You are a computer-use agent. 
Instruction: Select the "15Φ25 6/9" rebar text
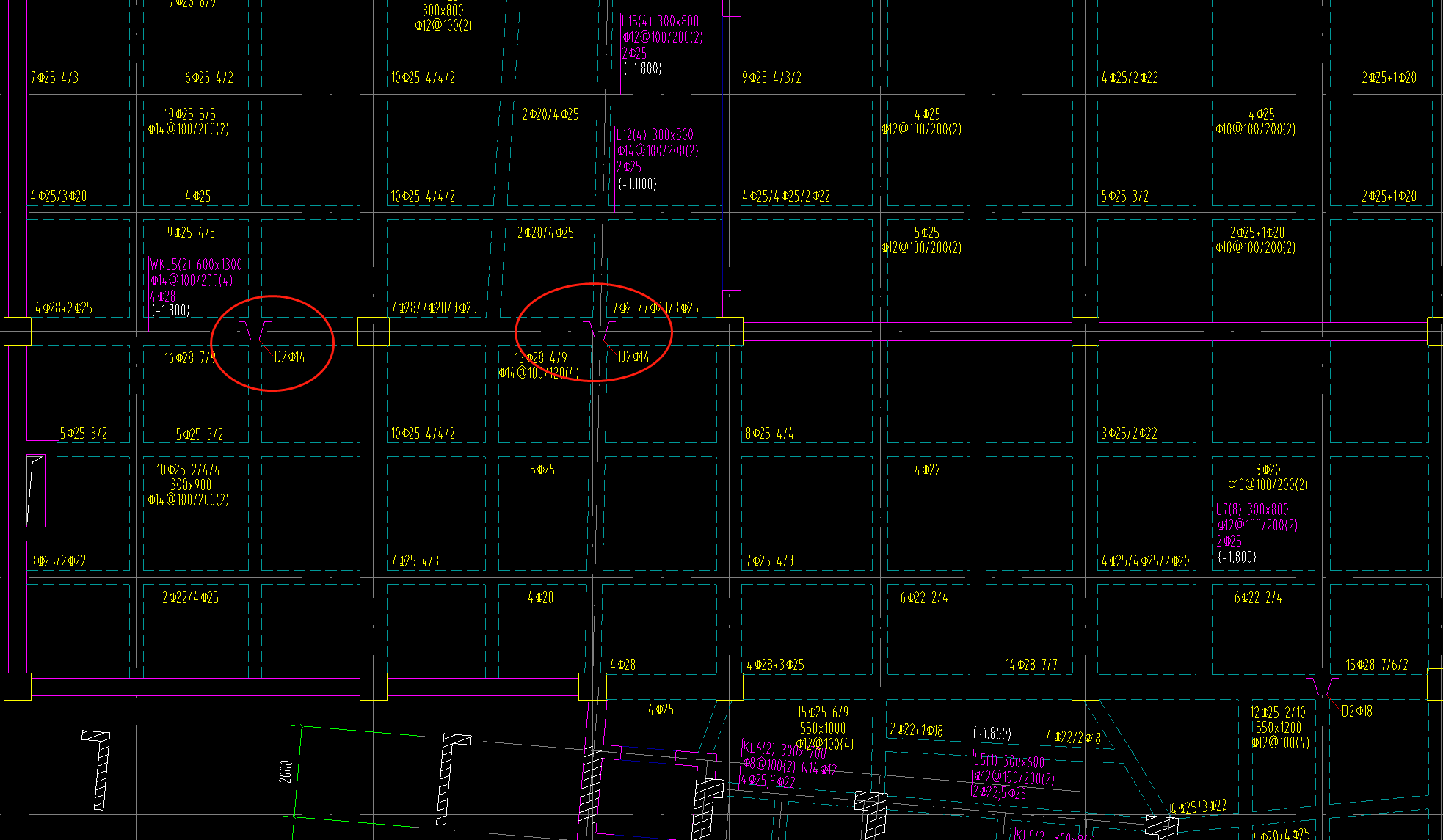[823, 712]
